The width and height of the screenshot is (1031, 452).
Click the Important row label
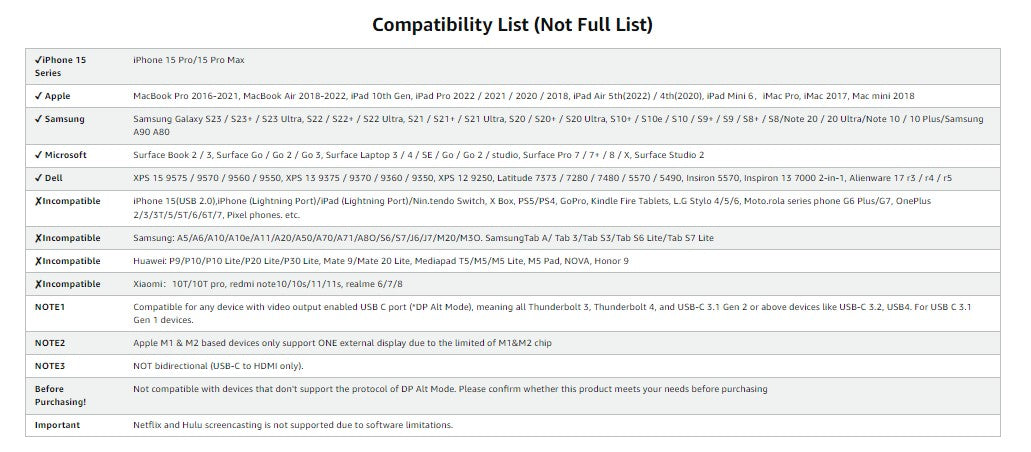click(x=58, y=425)
